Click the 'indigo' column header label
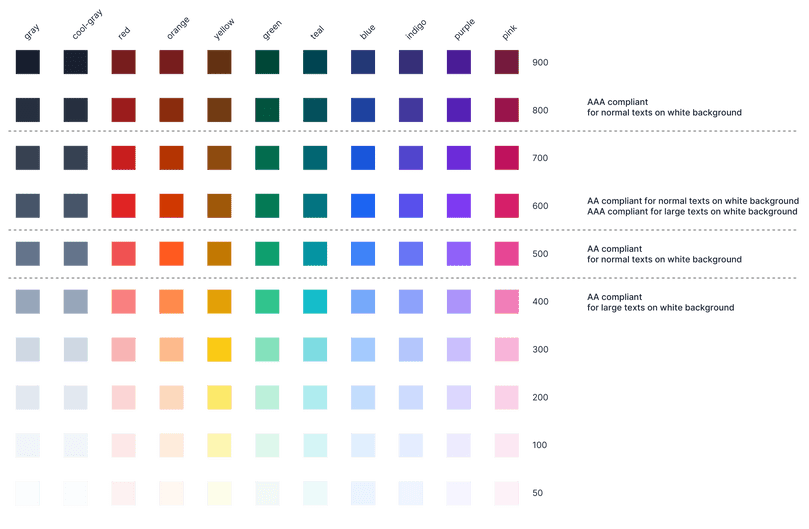This screenshot has width=809, height=529. tap(416, 29)
